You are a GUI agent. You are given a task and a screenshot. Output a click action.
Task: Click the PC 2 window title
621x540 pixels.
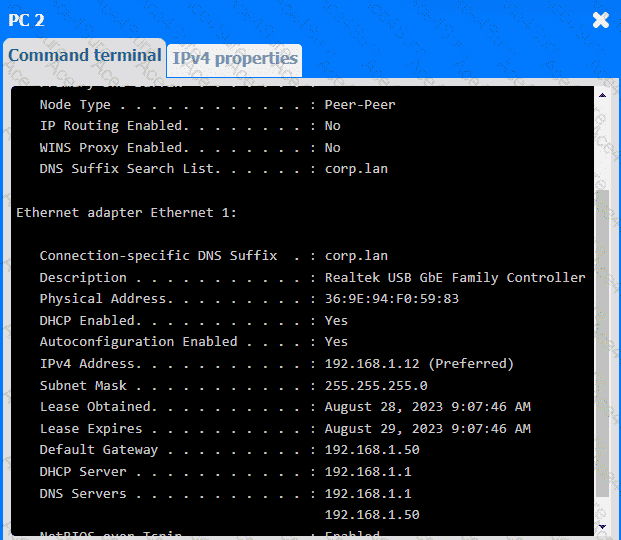pyautogui.click(x=26, y=20)
